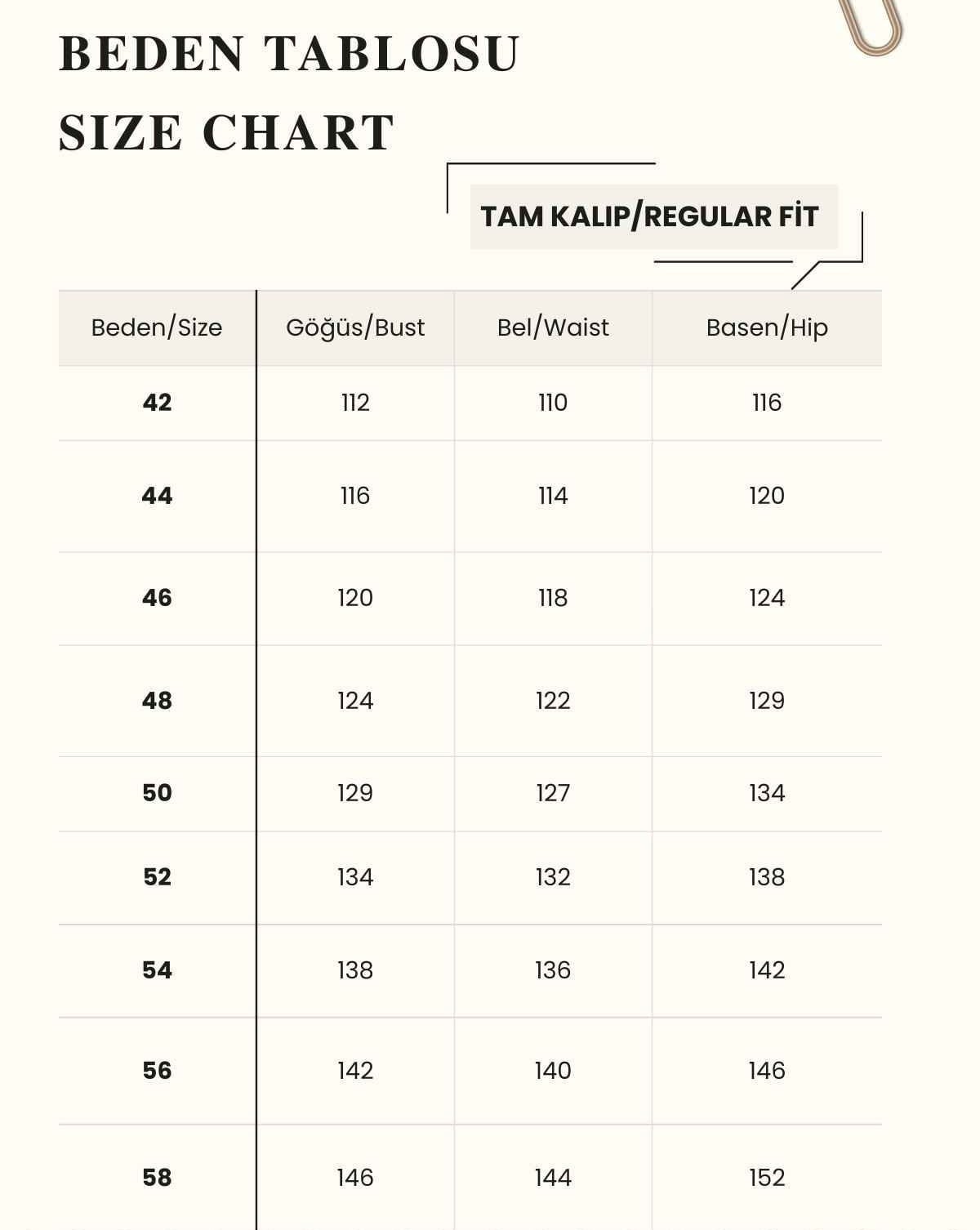Click the BEDEN TABLOSU title text
This screenshot has width=980, height=1230.
coord(289,54)
